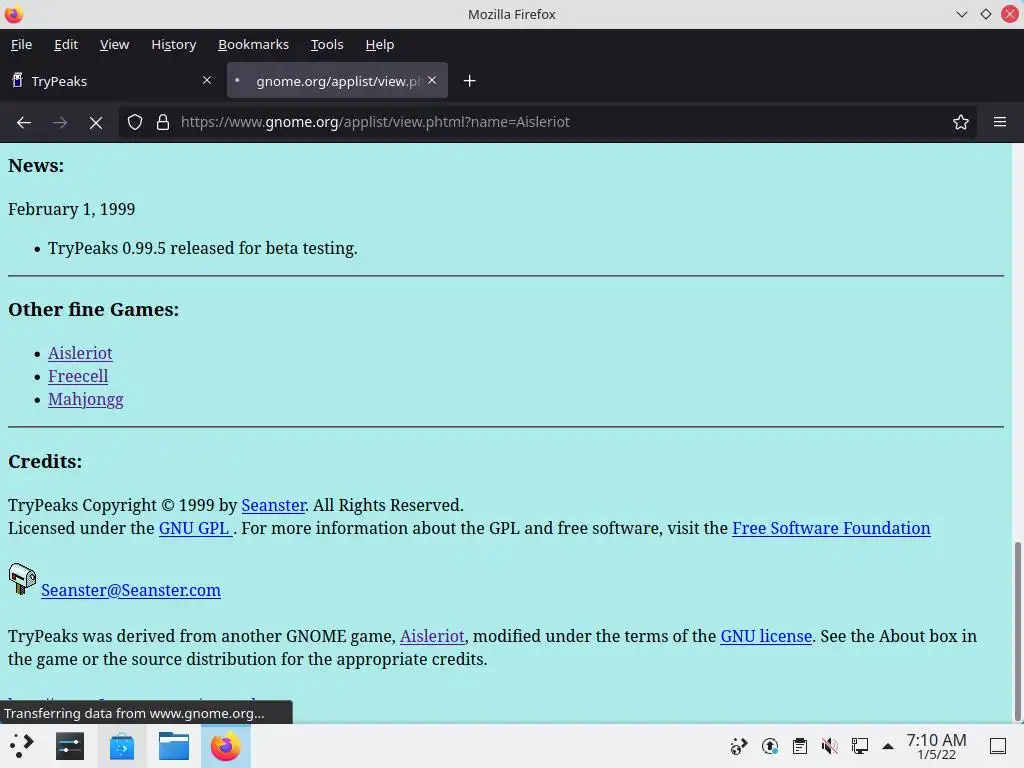
Task: Open the View menu
Action: pos(114,44)
